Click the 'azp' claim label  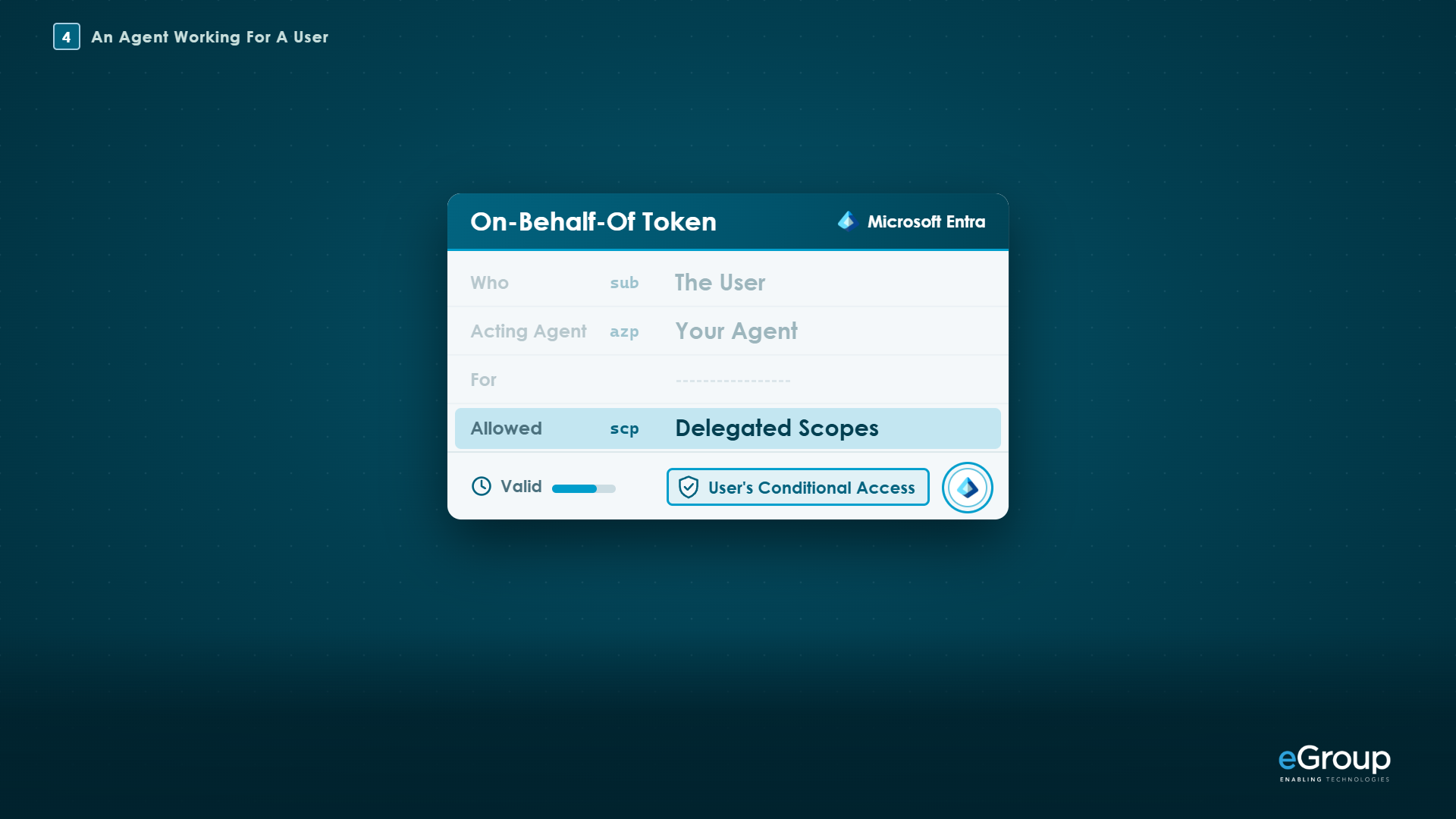click(x=624, y=332)
